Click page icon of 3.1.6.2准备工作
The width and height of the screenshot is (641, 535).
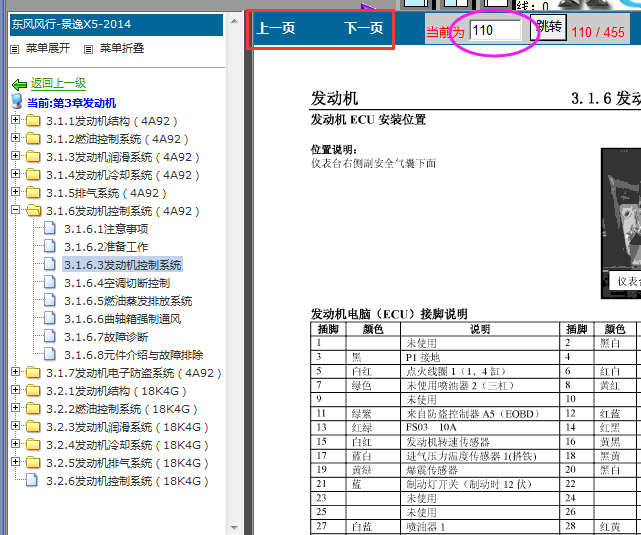(x=50, y=246)
